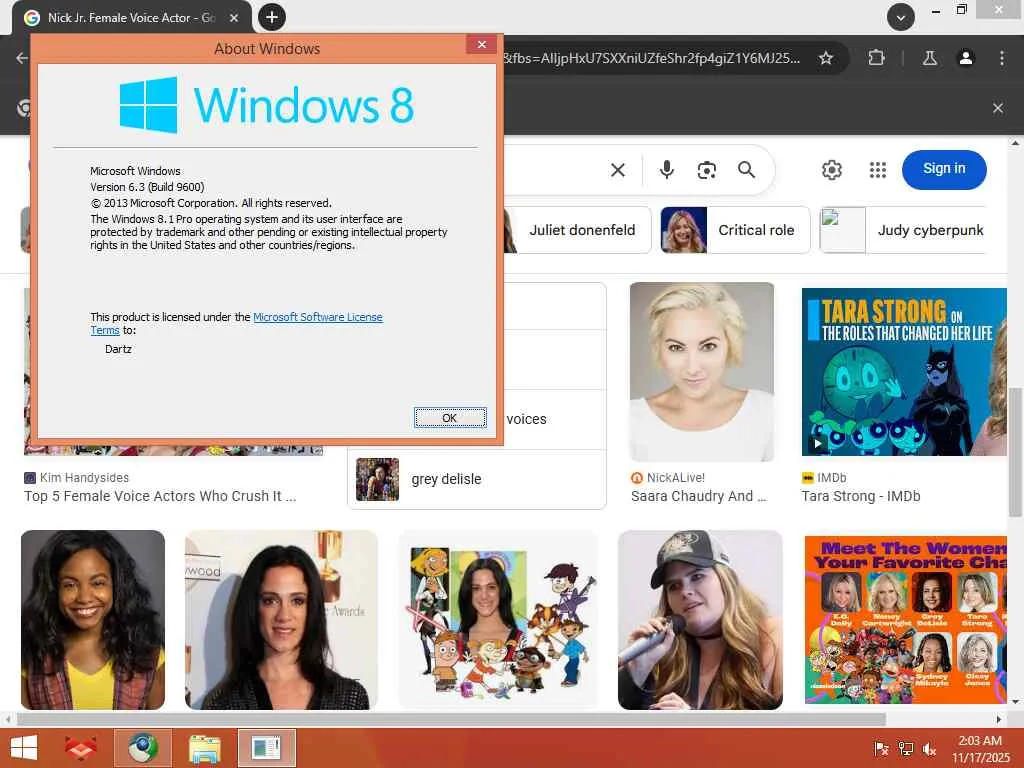Search by image with Google Lens icon

[707, 170]
